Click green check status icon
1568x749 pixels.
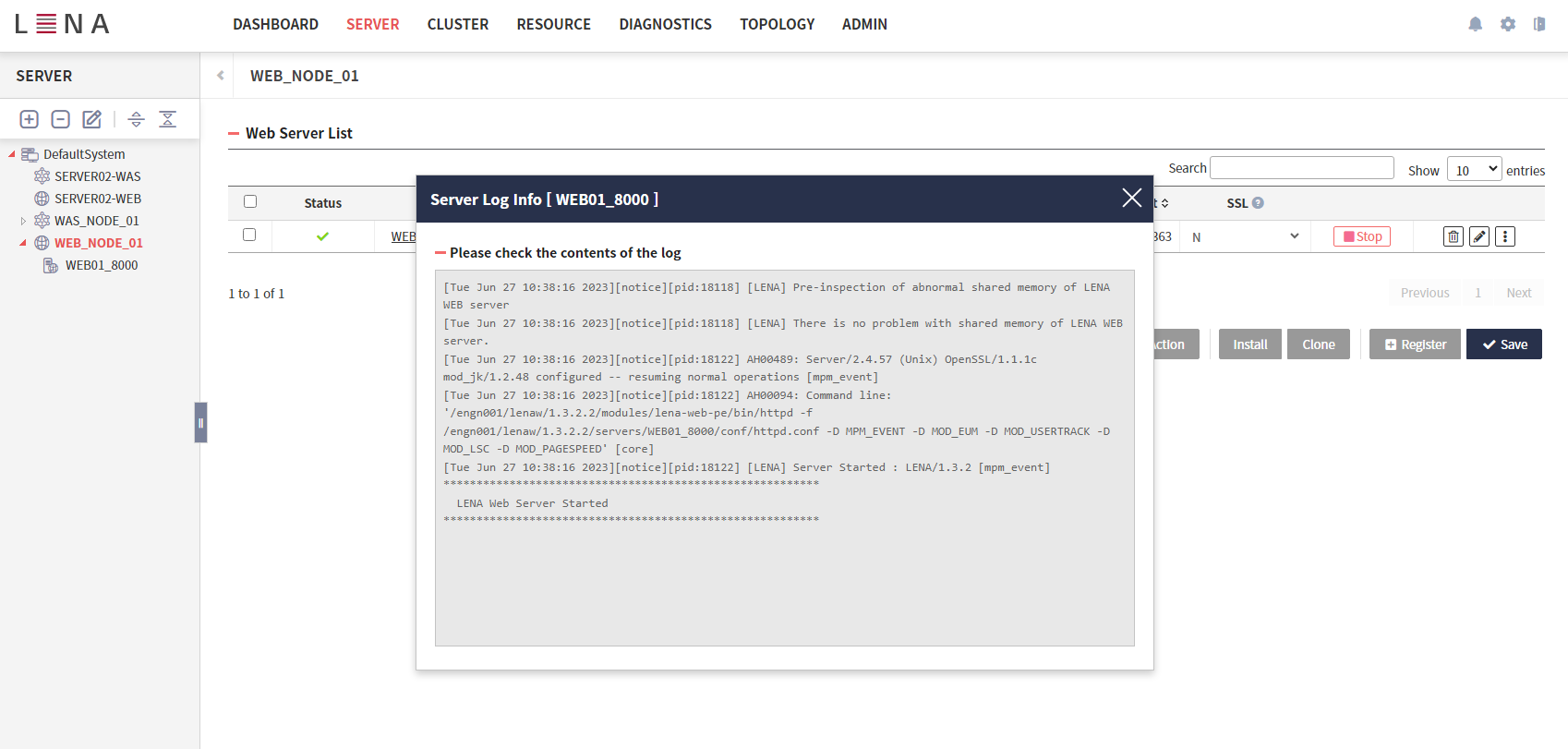(323, 236)
